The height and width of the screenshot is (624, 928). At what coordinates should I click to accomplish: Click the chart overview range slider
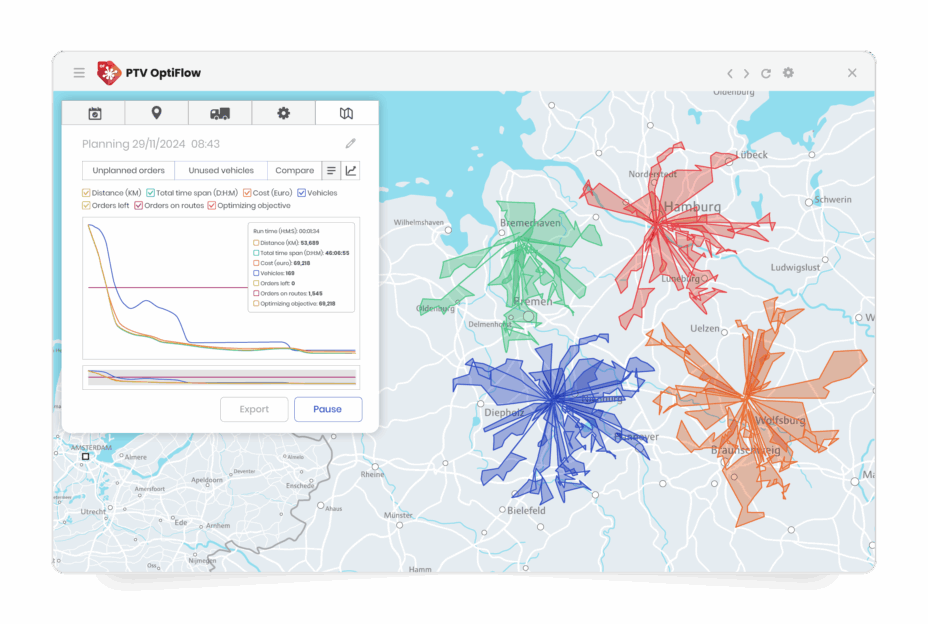[221, 377]
